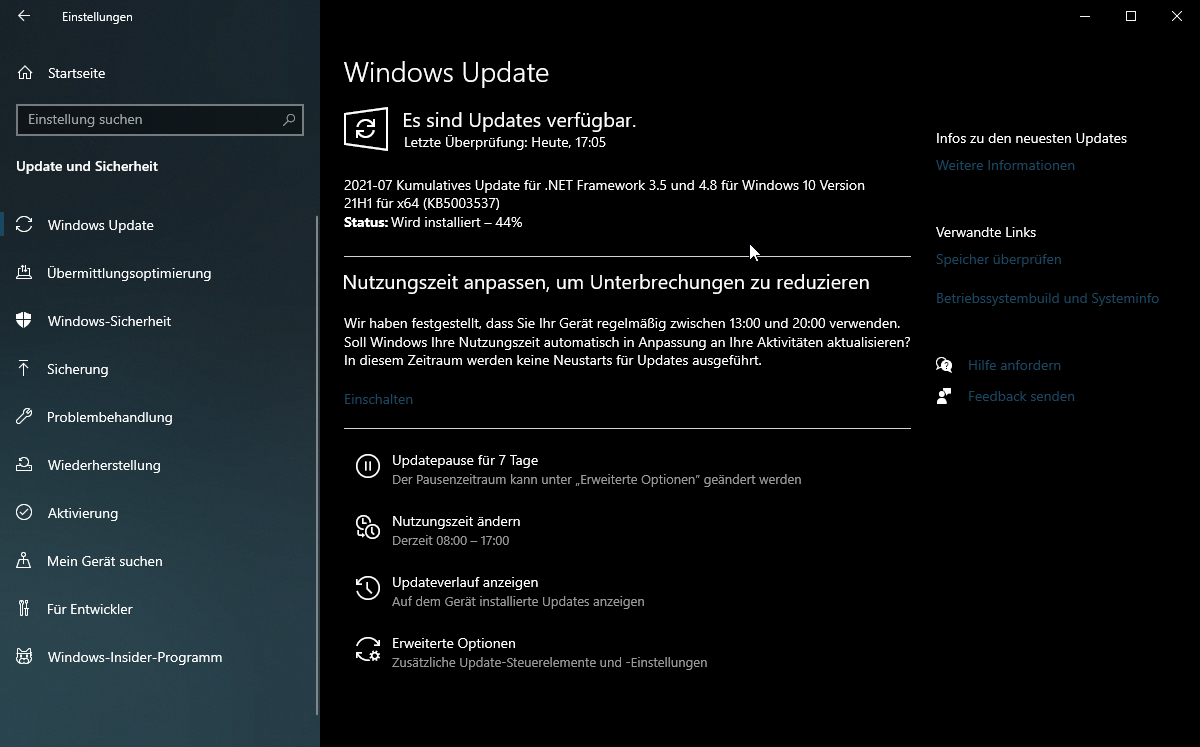The height and width of the screenshot is (747, 1200).
Task: Click the back arrow in Einstellungen header
Action: click(24, 16)
